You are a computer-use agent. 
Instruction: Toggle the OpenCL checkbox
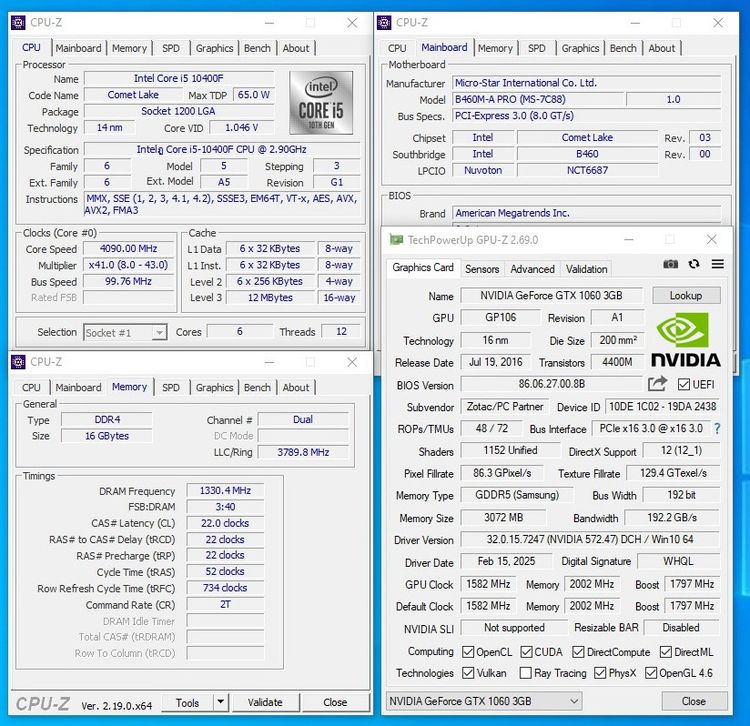(468, 652)
